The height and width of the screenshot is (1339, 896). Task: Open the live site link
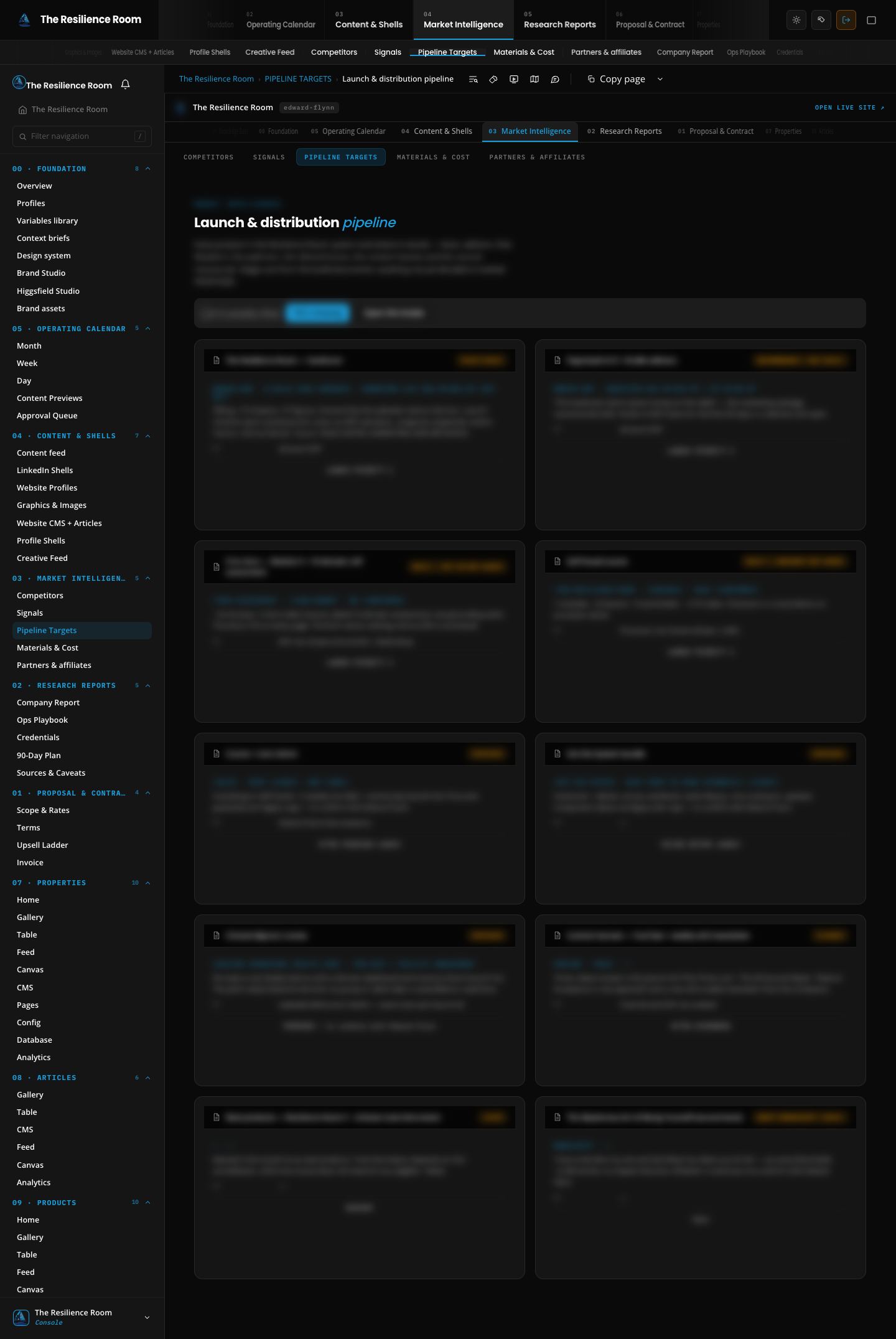pyautogui.click(x=849, y=108)
